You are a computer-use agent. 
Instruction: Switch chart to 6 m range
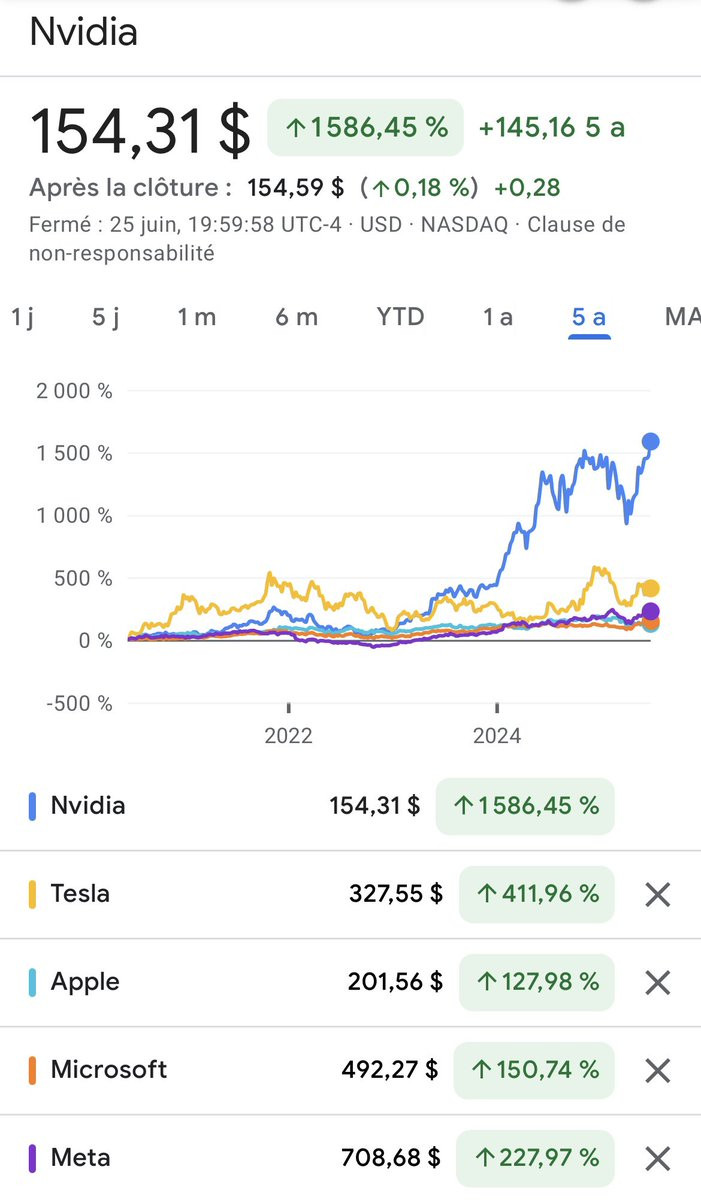296,317
